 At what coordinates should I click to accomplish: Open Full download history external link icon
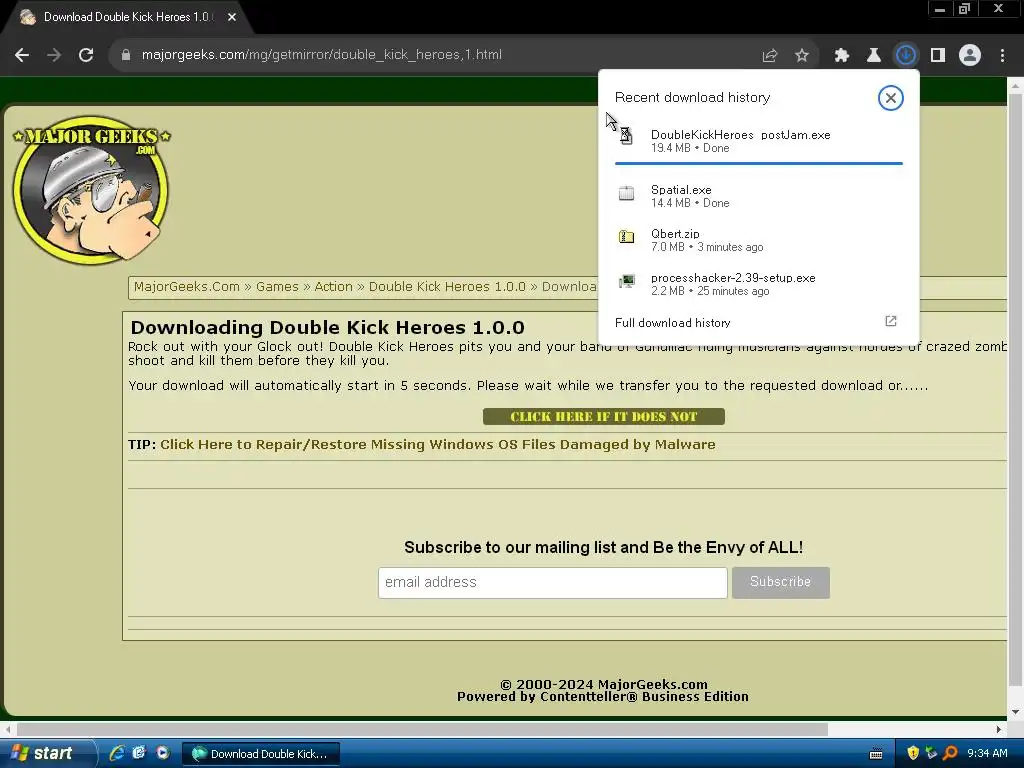point(891,321)
